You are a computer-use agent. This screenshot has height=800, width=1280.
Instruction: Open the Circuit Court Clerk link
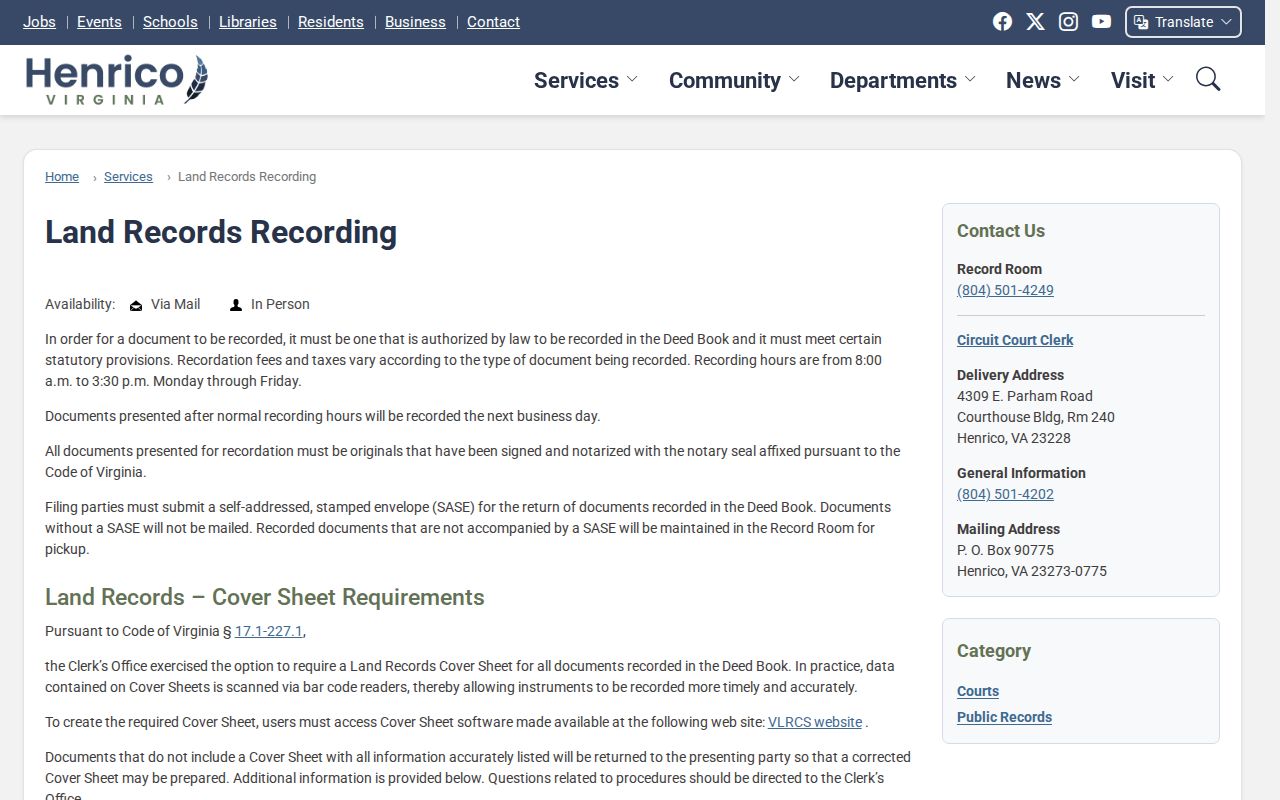click(x=1015, y=340)
